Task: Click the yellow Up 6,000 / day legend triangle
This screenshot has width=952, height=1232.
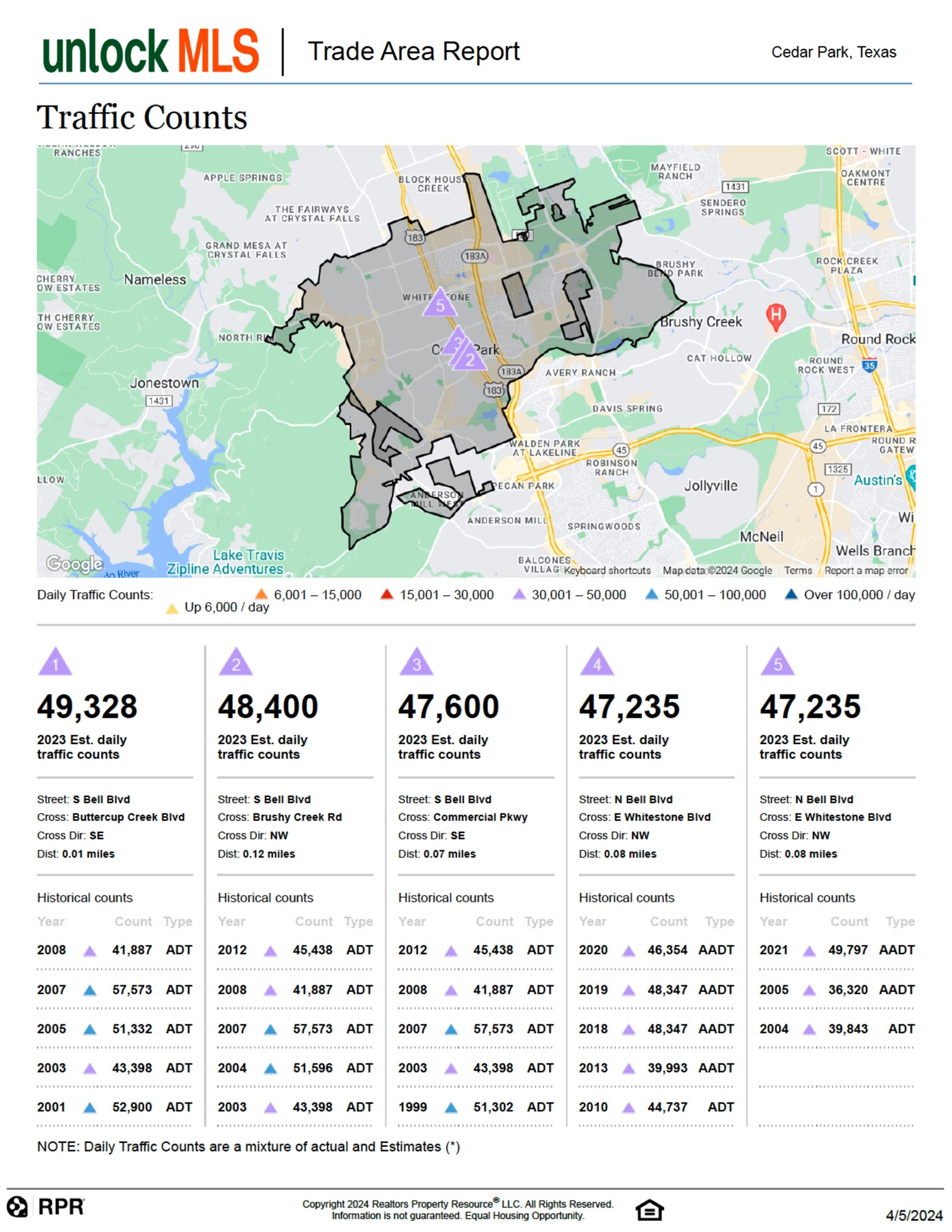Action: tap(172, 608)
